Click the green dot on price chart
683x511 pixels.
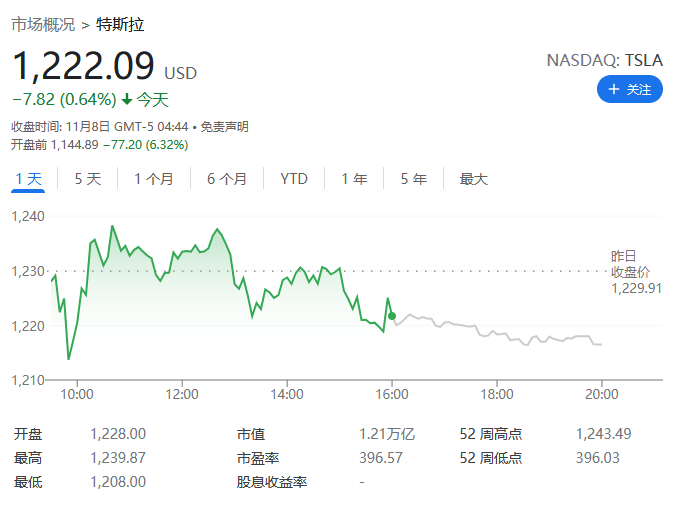(392, 316)
